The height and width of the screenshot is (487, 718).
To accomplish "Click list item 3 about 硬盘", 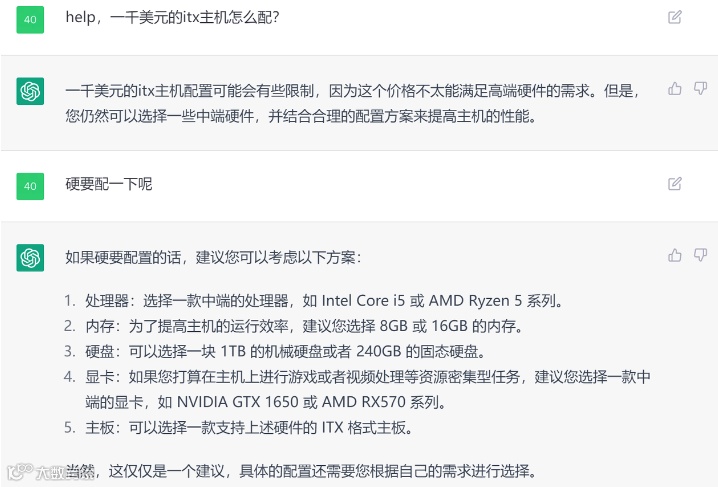I will tap(275, 352).
